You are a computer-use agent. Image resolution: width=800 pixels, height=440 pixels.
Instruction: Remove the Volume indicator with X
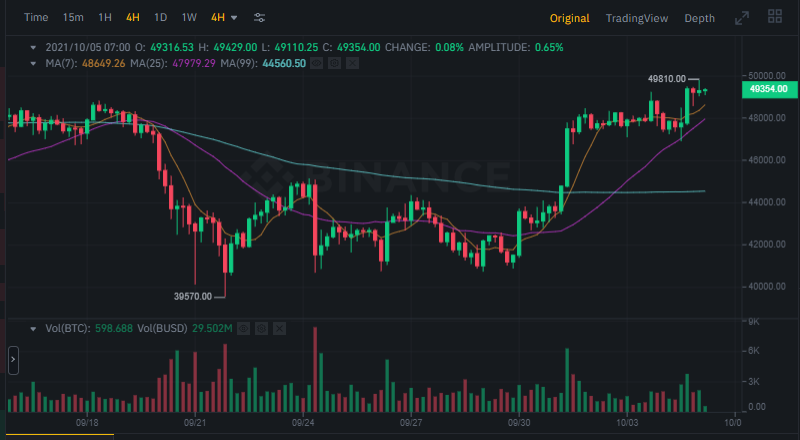tap(279, 328)
